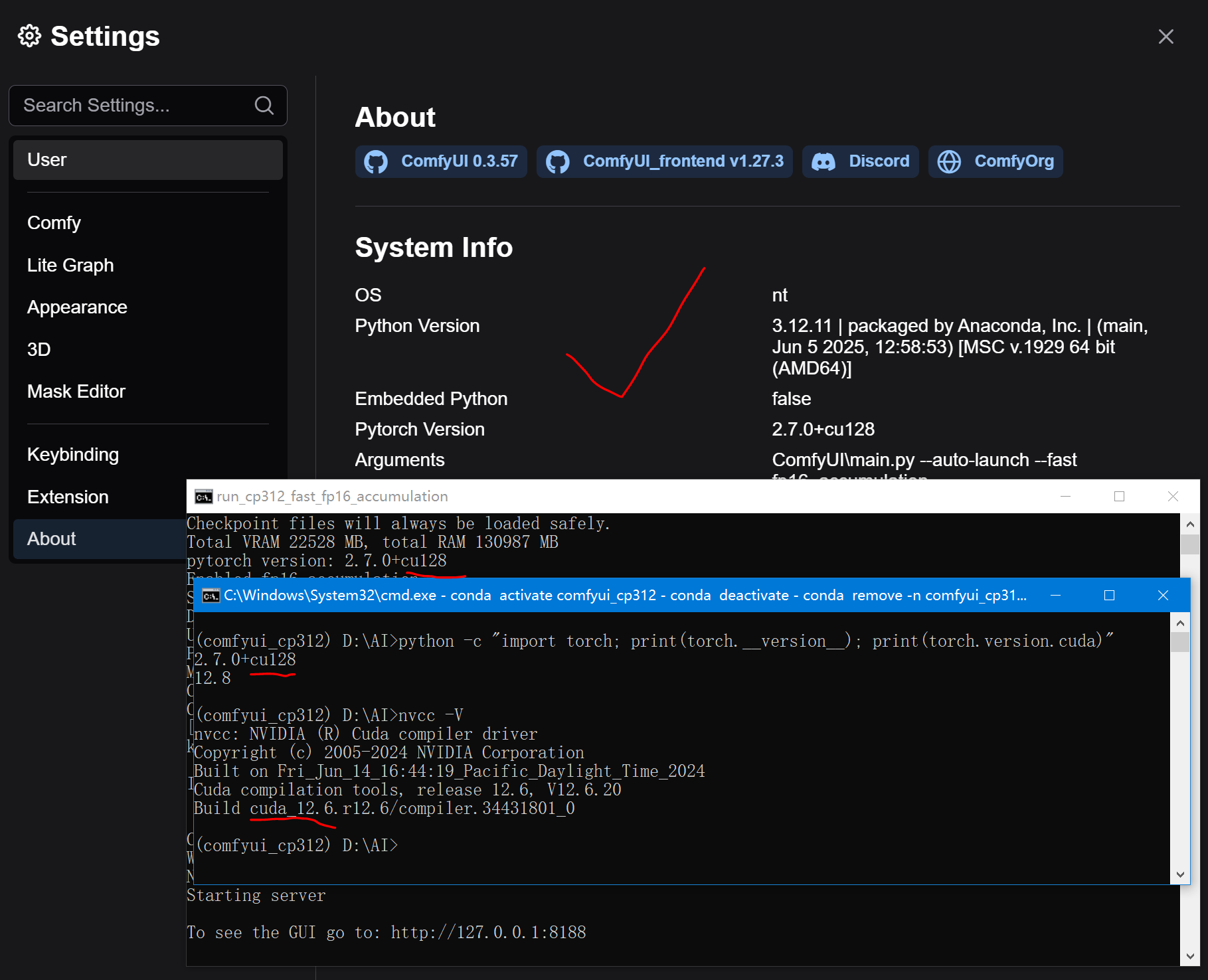
Task: Select the Comfy settings category
Action: pos(147,223)
